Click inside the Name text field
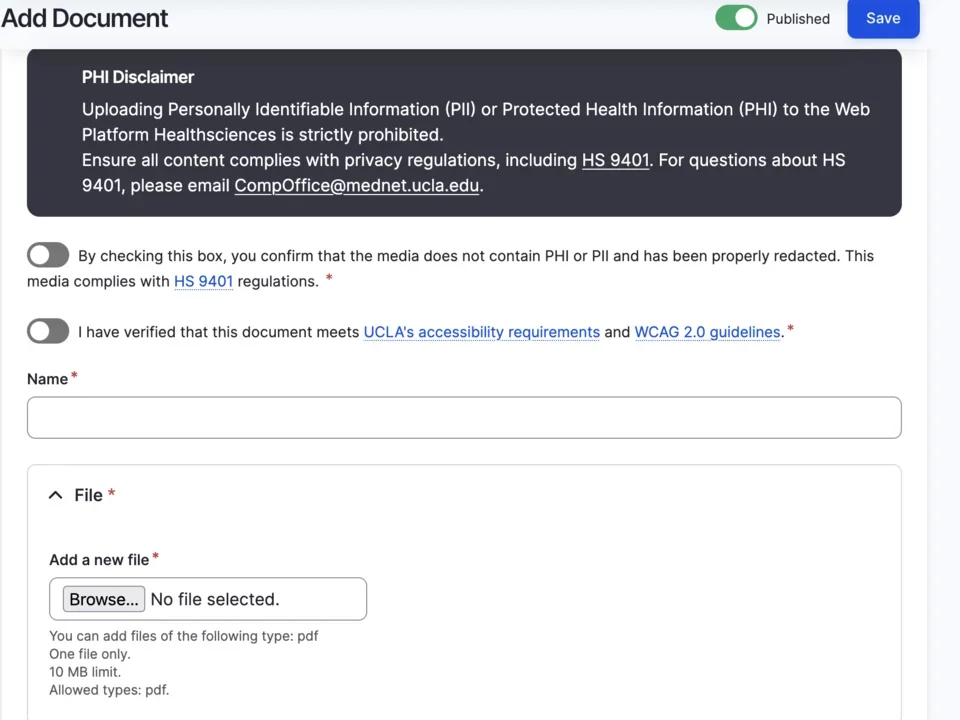This screenshot has width=960, height=720. [x=464, y=417]
